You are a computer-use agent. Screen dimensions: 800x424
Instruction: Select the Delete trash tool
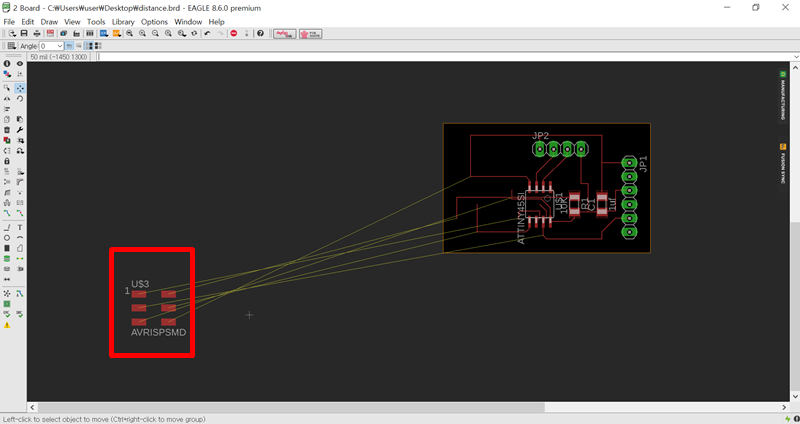tap(7, 130)
